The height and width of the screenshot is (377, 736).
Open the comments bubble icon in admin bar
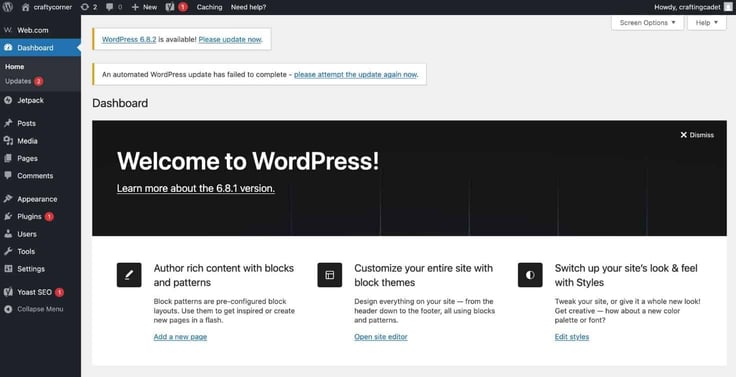pos(109,7)
